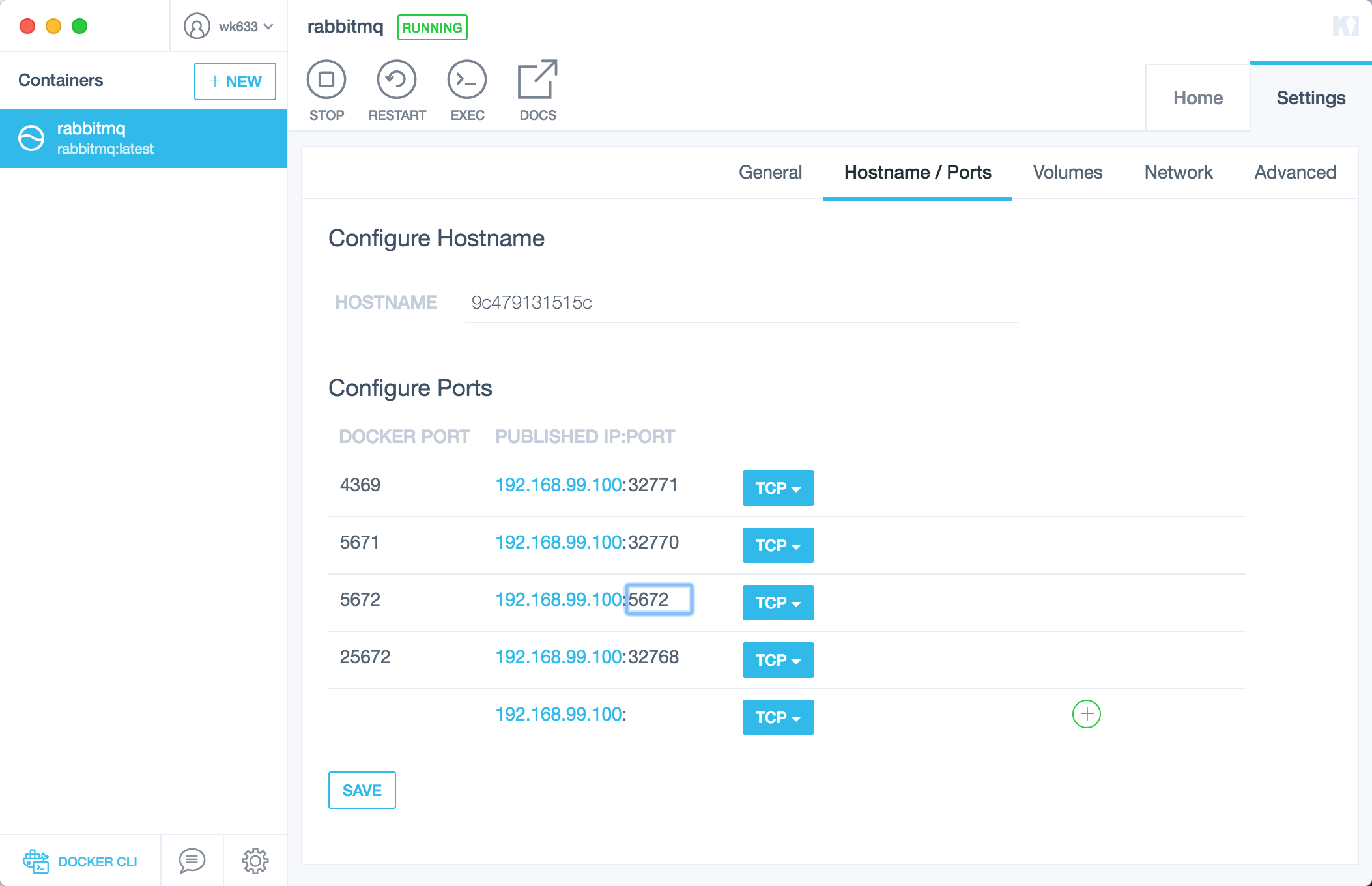Switch to the Home tab
The image size is (1372, 886).
pos(1198,98)
